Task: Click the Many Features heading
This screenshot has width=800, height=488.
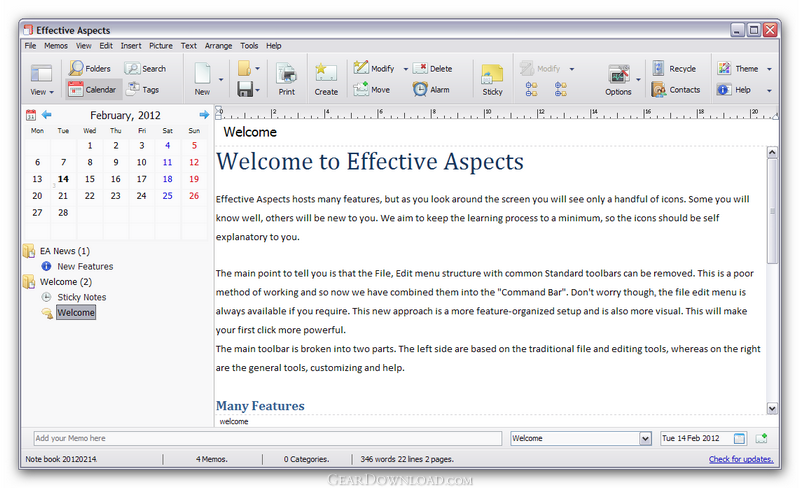Action: [x=260, y=406]
